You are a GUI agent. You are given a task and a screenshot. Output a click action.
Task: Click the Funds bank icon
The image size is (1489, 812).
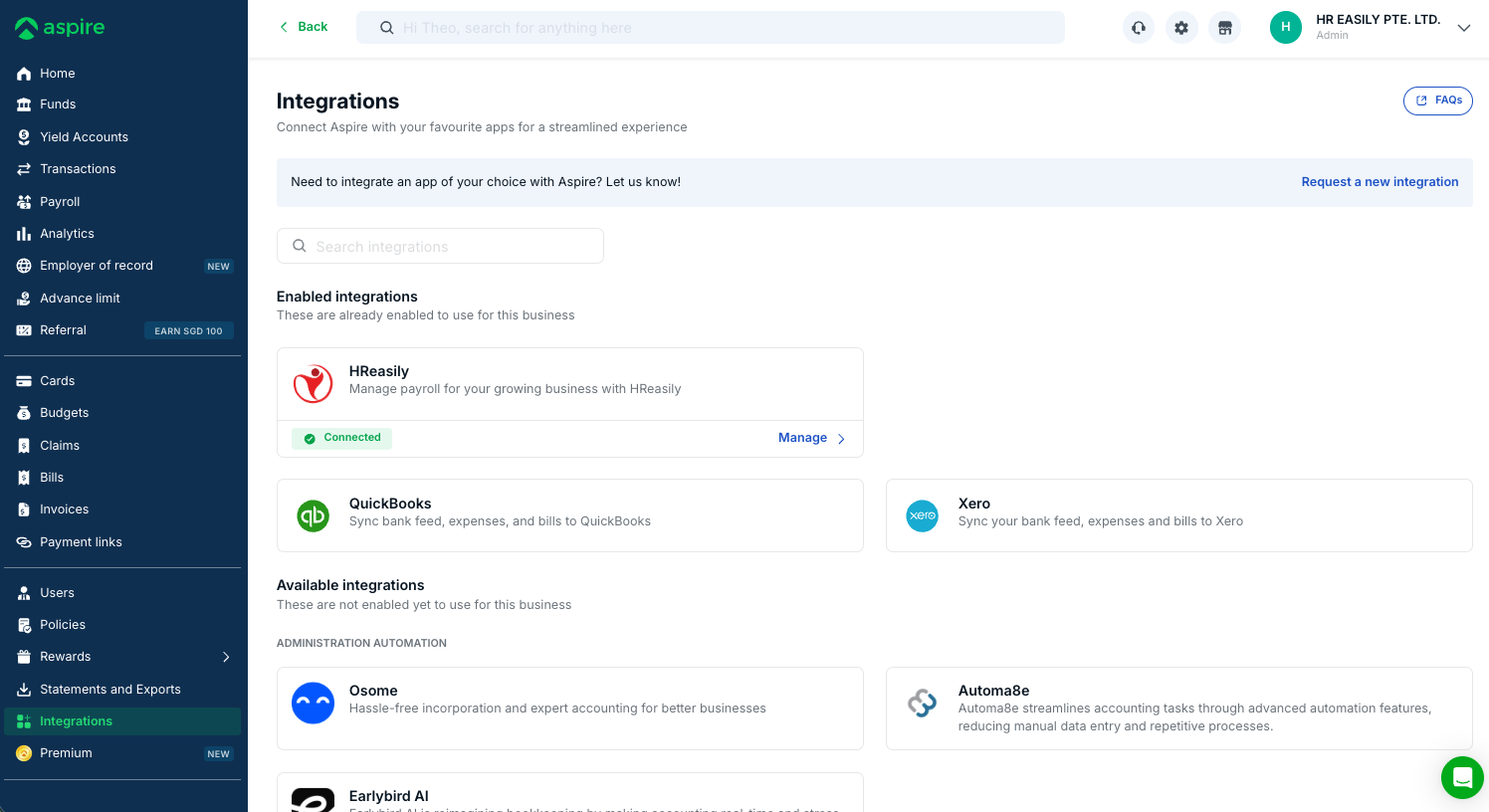(x=24, y=104)
